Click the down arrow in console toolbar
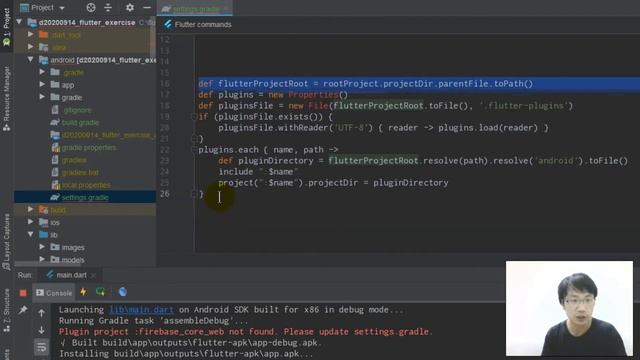Image resolution: width=640 pixels, height=360 pixels. [42, 330]
